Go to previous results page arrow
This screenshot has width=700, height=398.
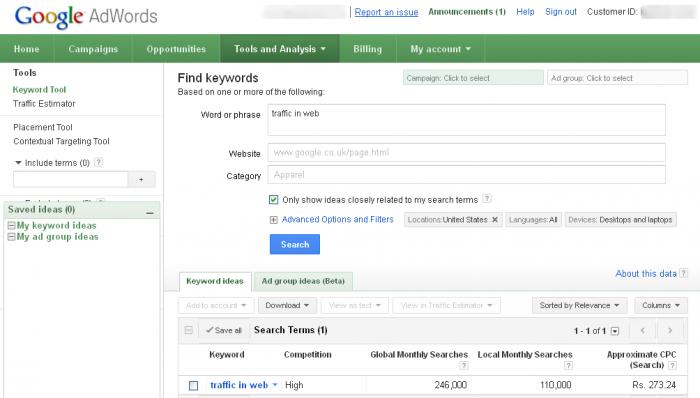point(643,330)
